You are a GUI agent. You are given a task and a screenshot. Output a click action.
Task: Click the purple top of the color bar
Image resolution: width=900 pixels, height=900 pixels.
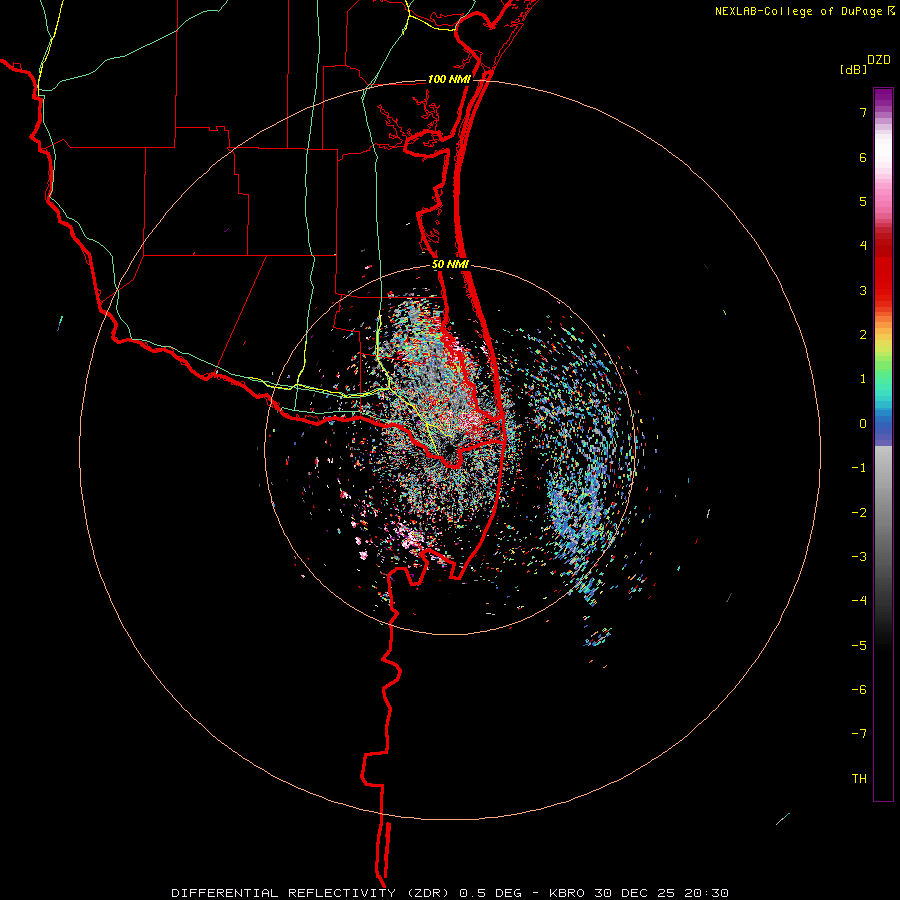(883, 98)
